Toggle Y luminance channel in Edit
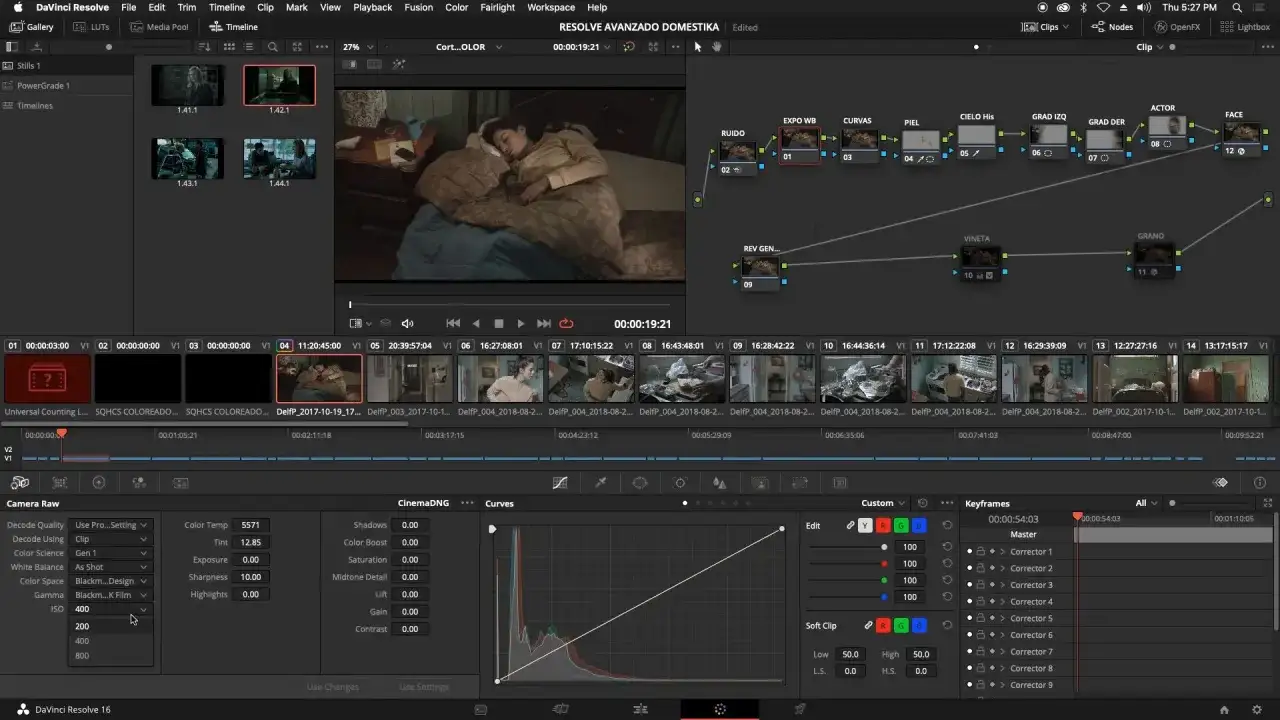The width and height of the screenshot is (1280, 720). (865, 525)
